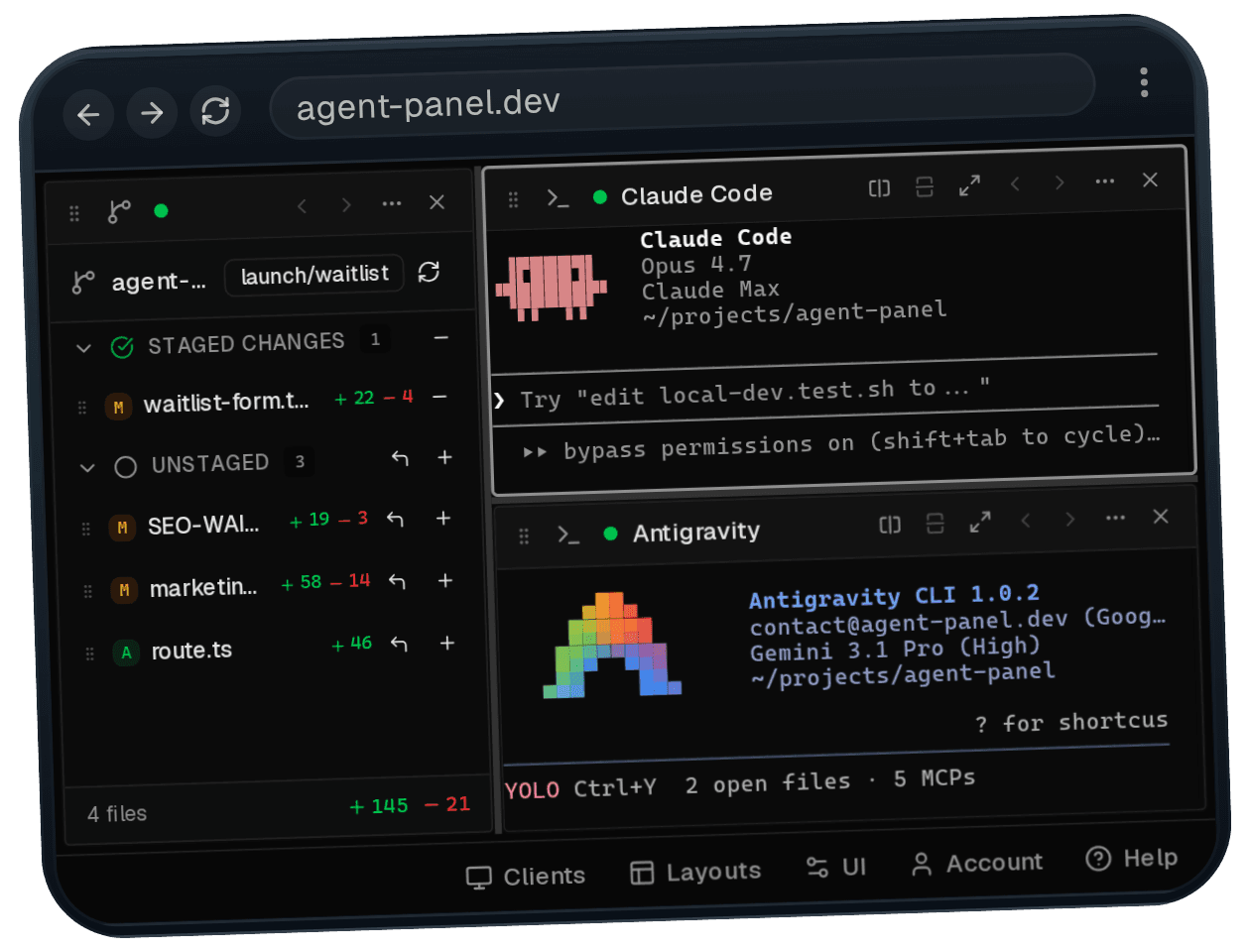Image resolution: width=1250 pixels, height=952 pixels.
Task: Toggle the Staged Changes check circle
Action: [122, 347]
